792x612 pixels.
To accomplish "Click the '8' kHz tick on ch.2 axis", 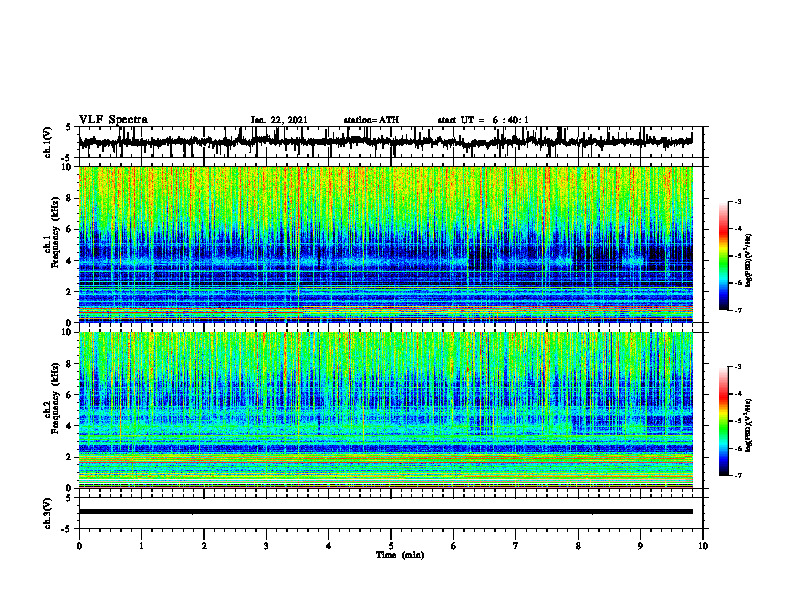I will tap(70, 364).
